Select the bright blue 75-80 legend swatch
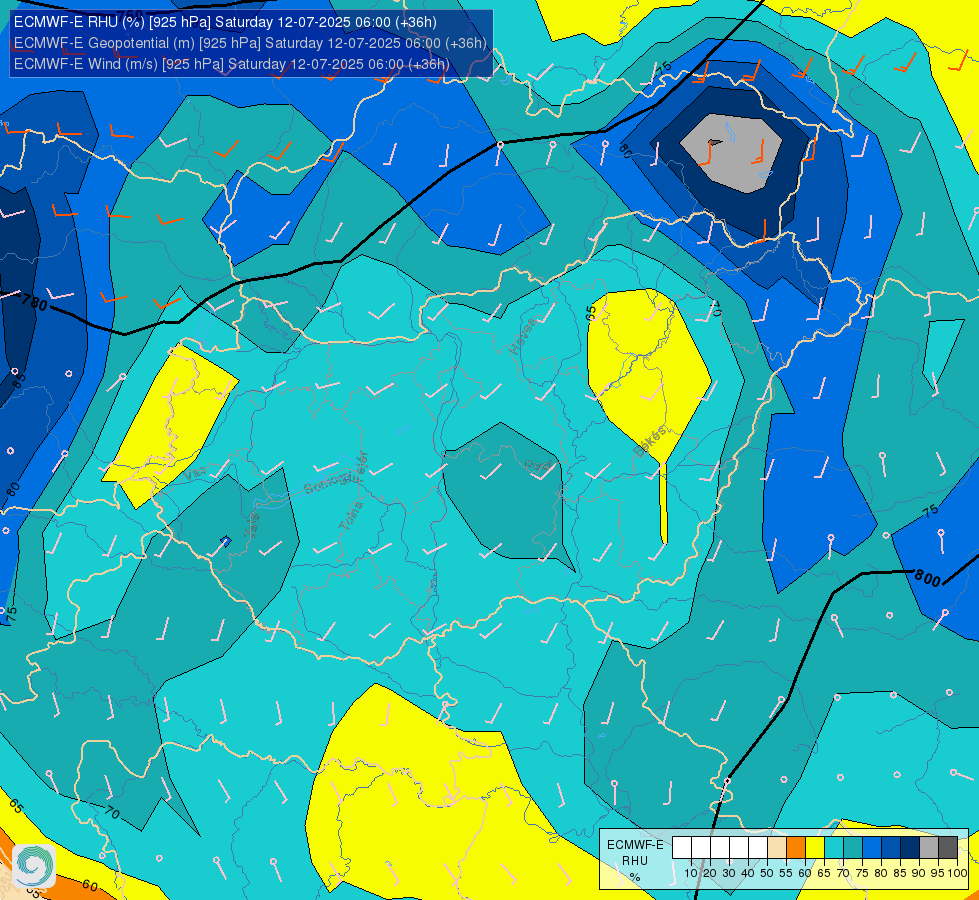Screen dimensions: 979x900 (872, 848)
